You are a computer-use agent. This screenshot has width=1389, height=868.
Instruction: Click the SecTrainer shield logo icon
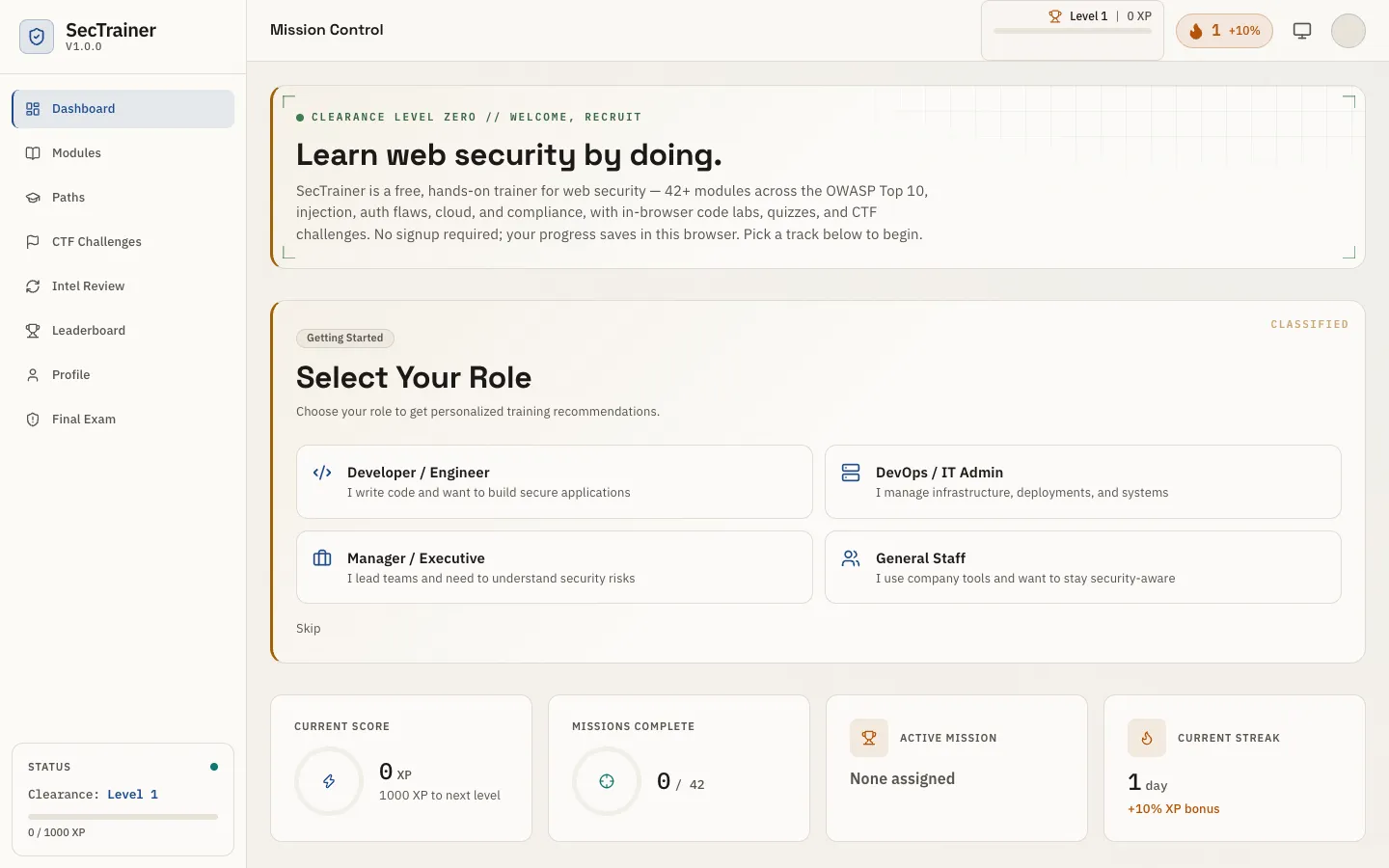point(37,37)
